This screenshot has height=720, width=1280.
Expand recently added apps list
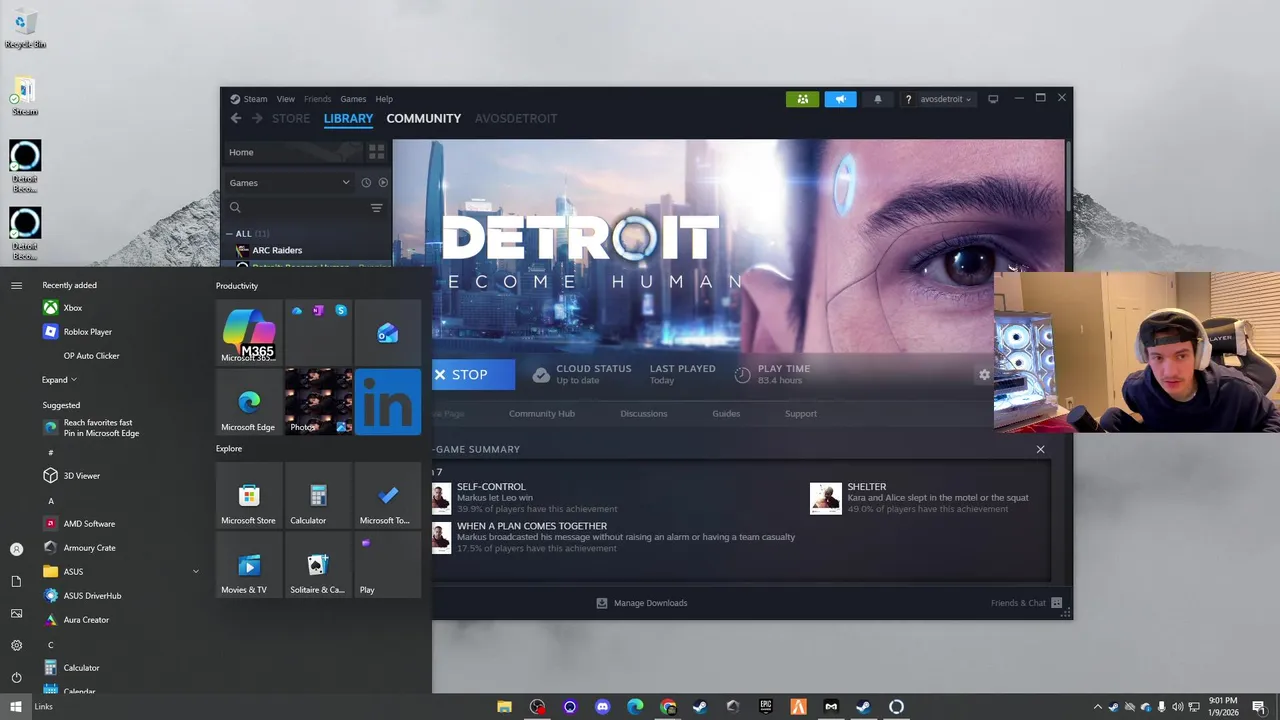59,380
